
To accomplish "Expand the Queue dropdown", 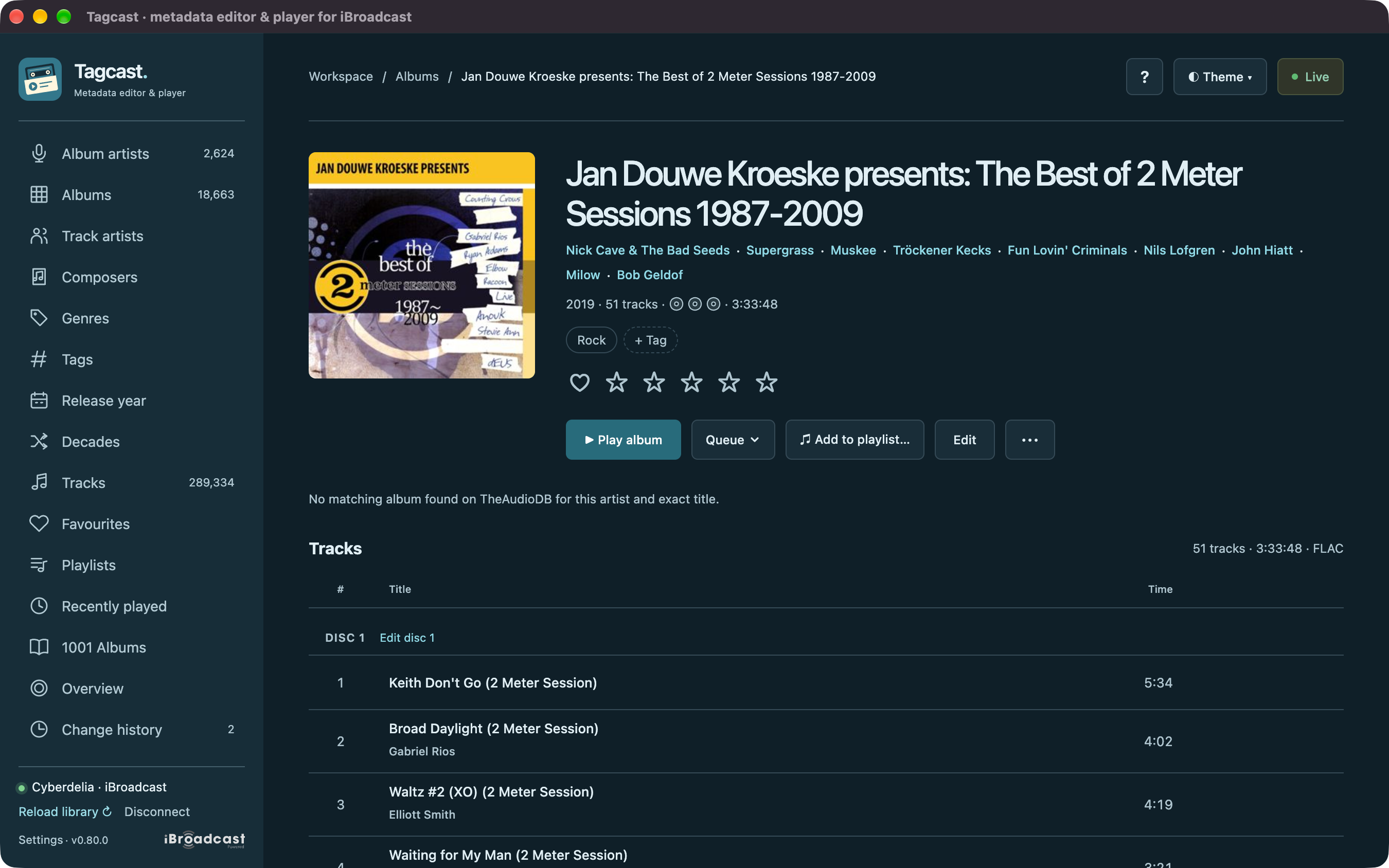I will pos(733,440).
